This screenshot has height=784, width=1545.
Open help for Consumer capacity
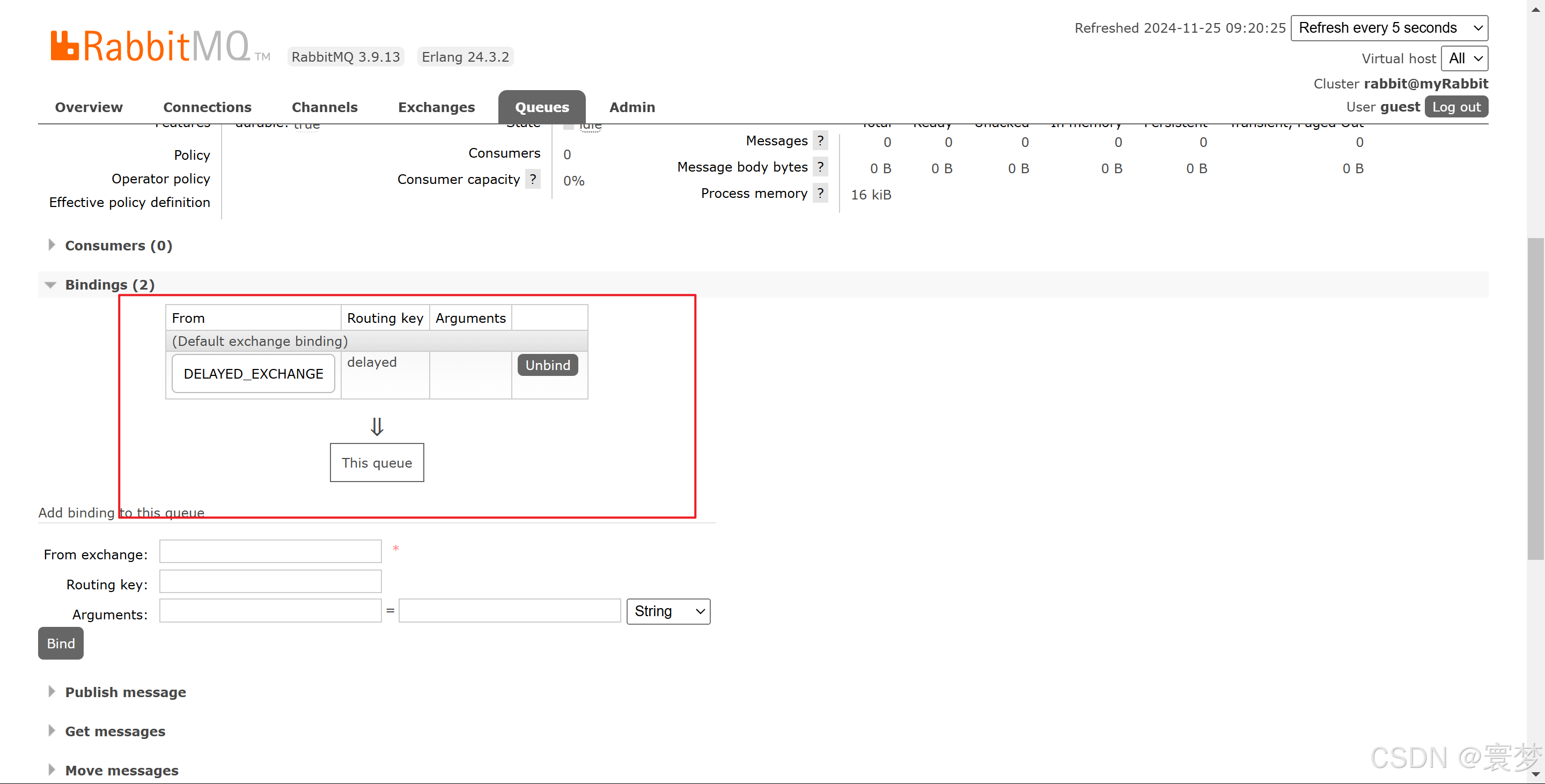tap(533, 179)
